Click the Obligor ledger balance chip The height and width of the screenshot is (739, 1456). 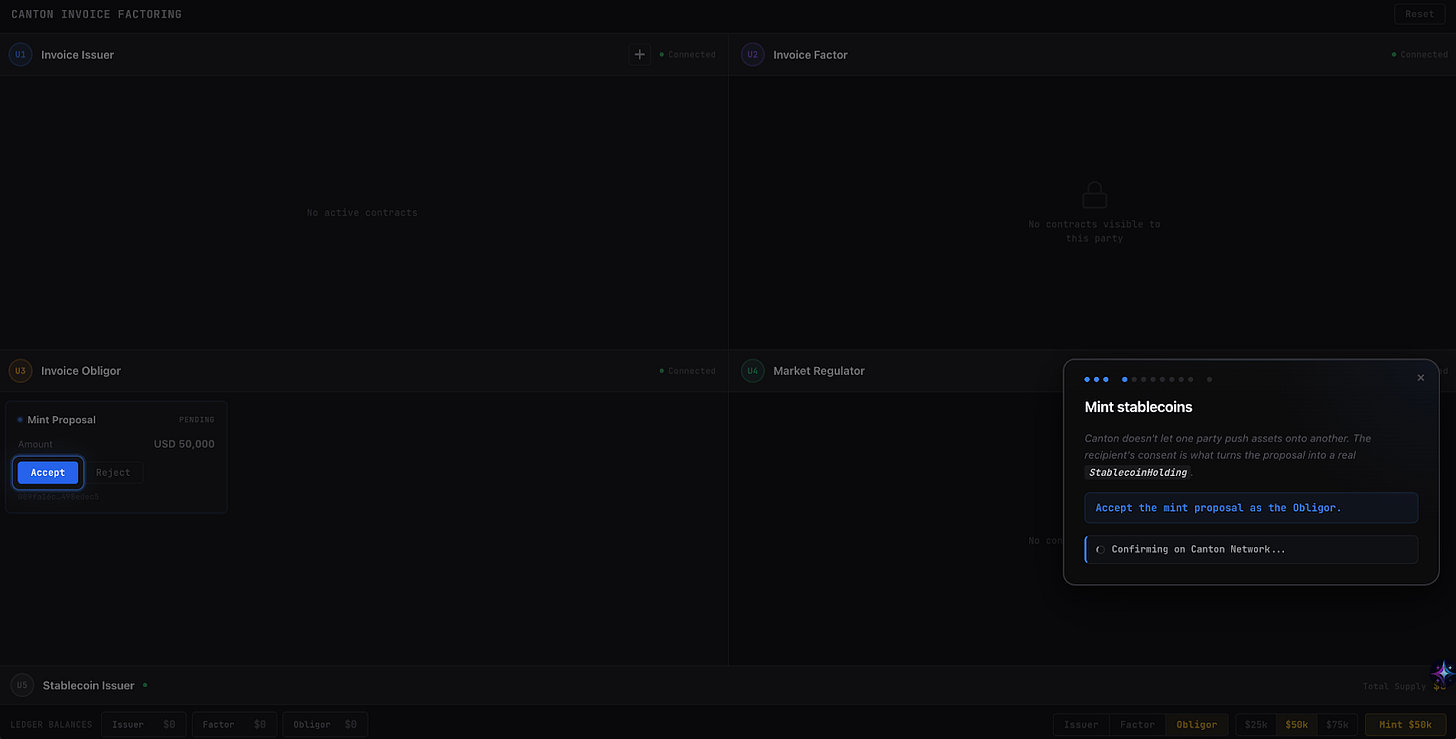(326, 724)
